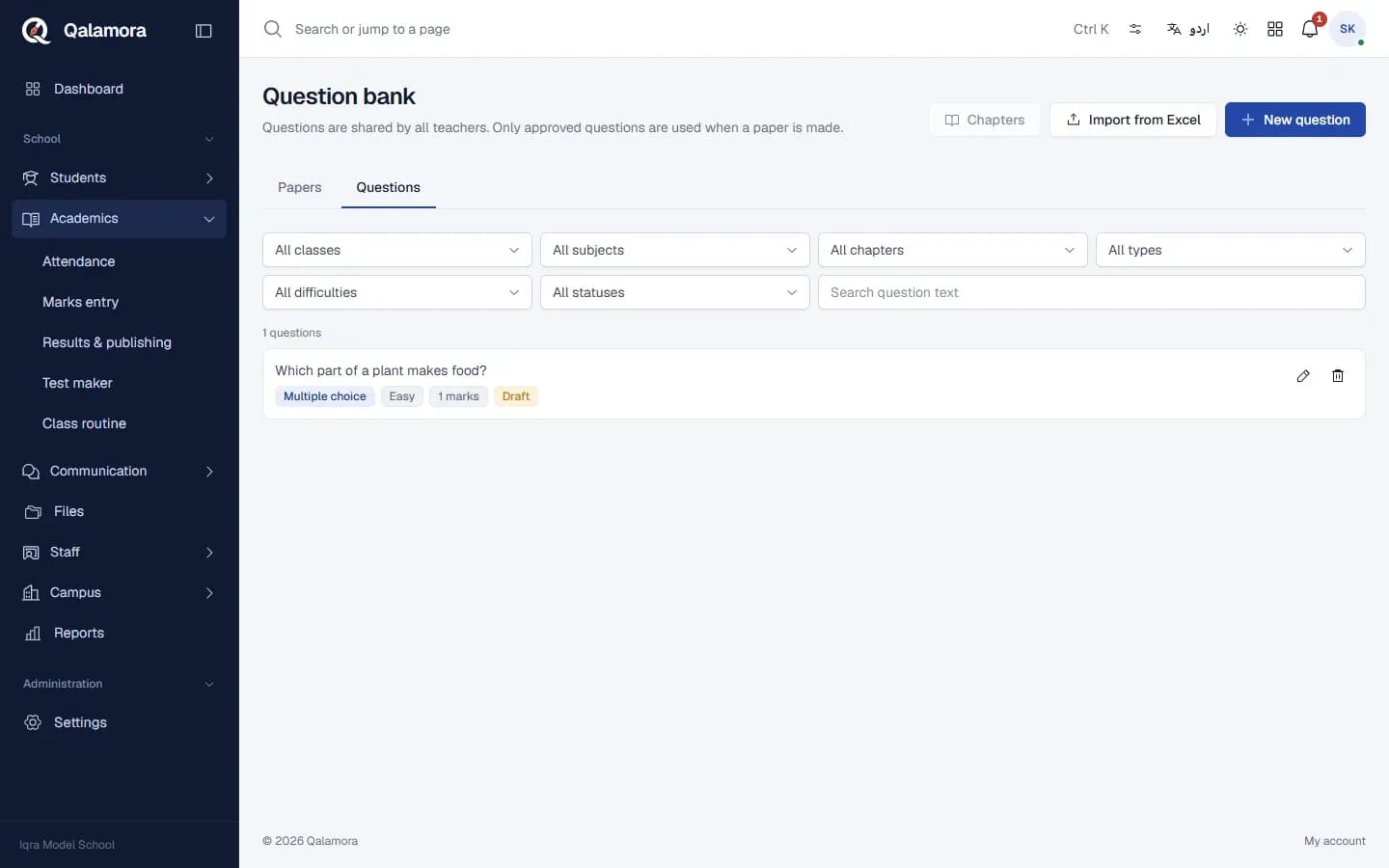Follow the My account link
Image resolution: width=1389 pixels, height=868 pixels.
[1335, 841]
